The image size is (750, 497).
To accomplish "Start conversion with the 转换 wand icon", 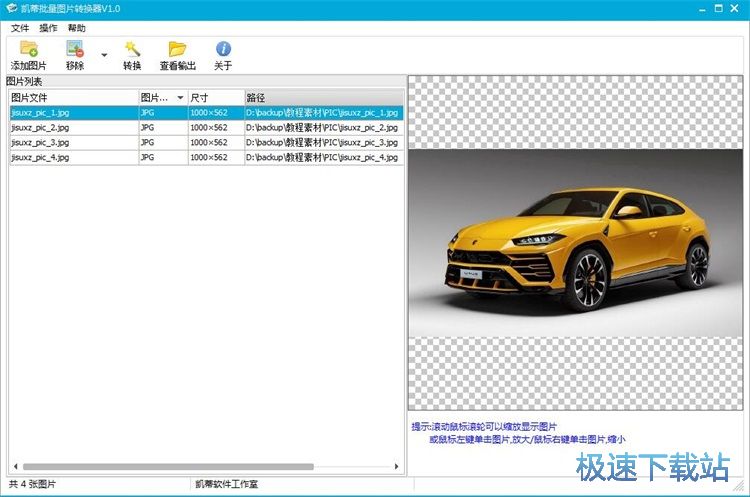I will pos(132,49).
